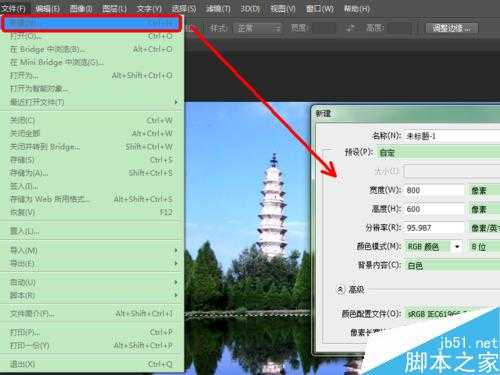Image resolution: width=500 pixels, height=375 pixels.
Task: Choose 打开为智能对象... menu entry
Action: coord(92,89)
